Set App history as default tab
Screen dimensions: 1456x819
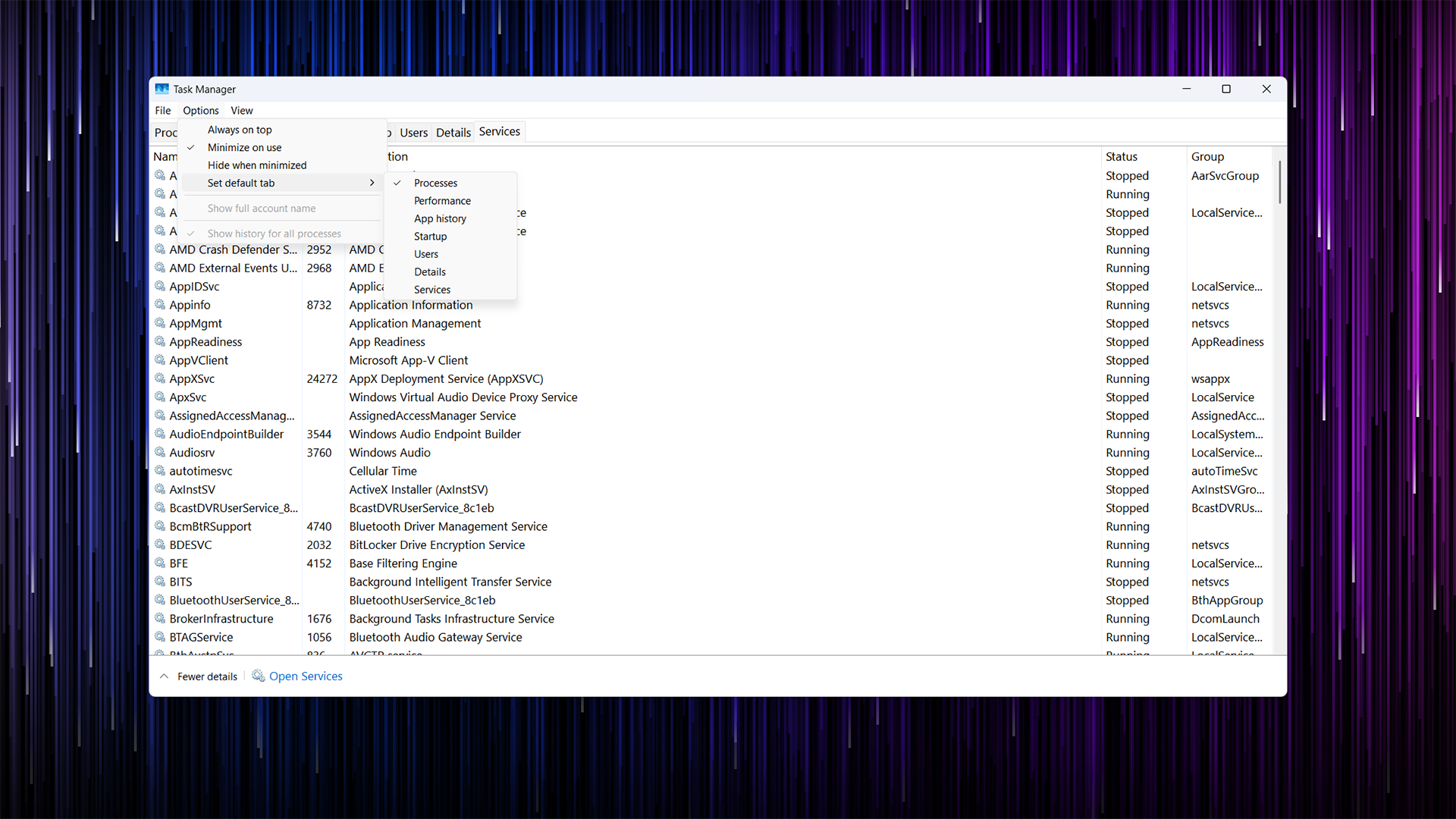point(451,218)
